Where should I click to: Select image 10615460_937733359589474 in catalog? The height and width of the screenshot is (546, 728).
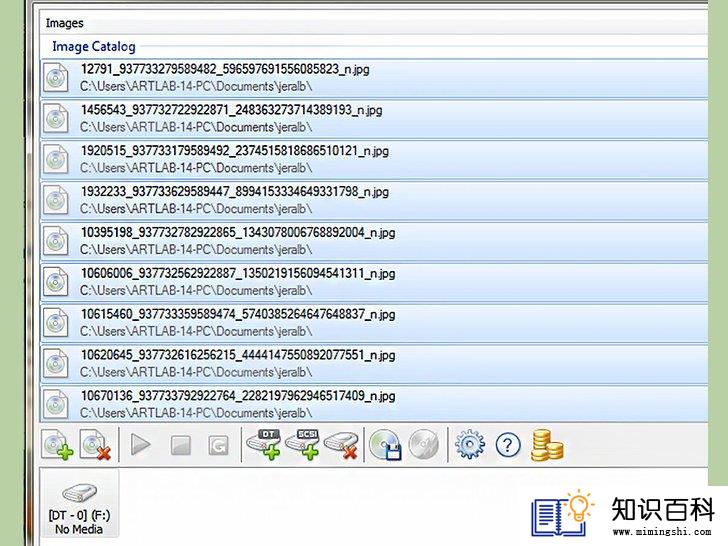coord(374,323)
